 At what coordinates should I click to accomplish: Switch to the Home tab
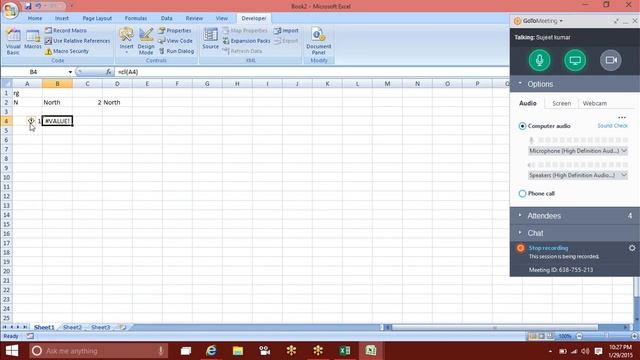35,18
